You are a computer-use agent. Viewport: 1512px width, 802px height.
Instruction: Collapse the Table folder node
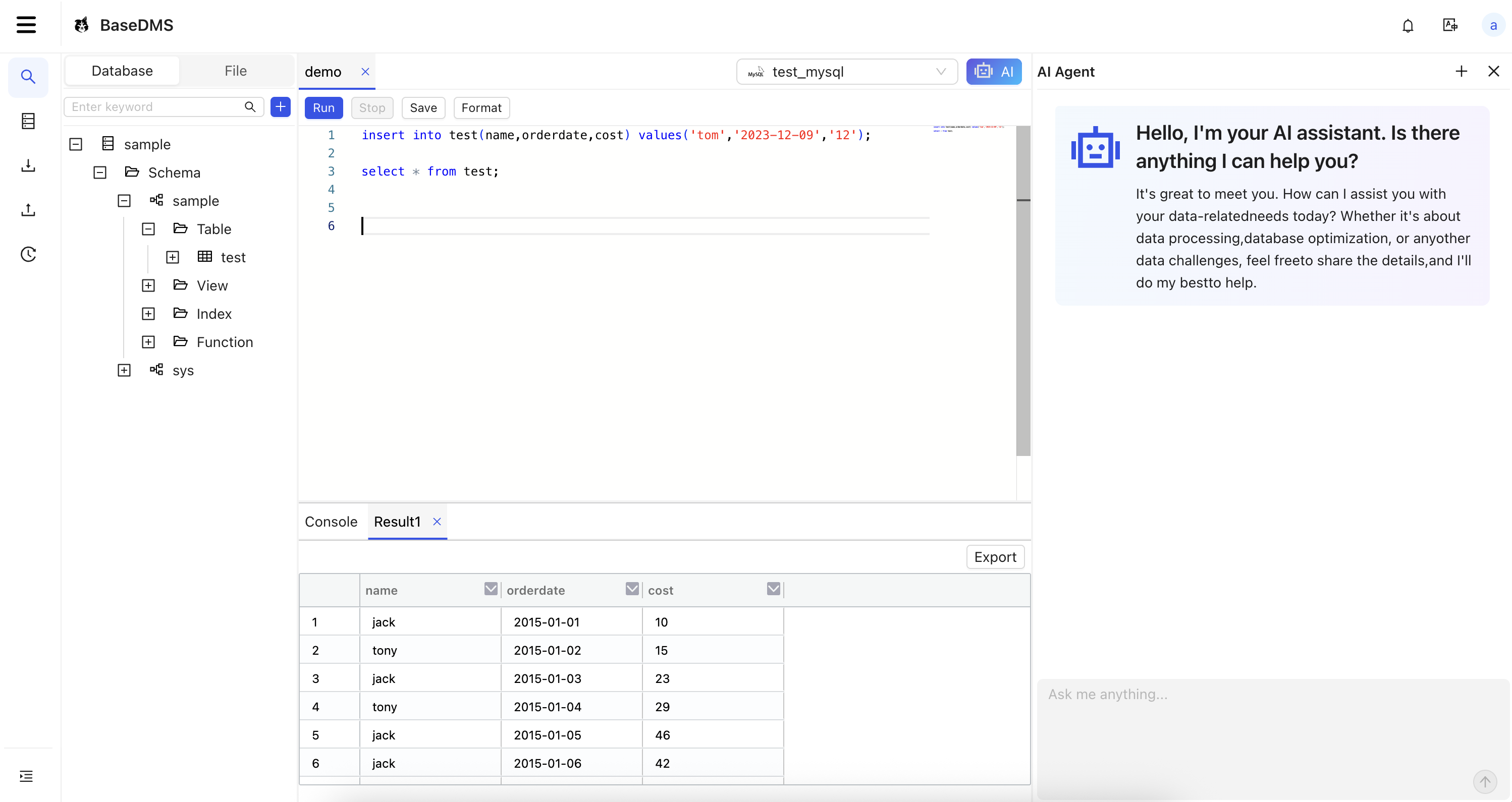(x=148, y=229)
